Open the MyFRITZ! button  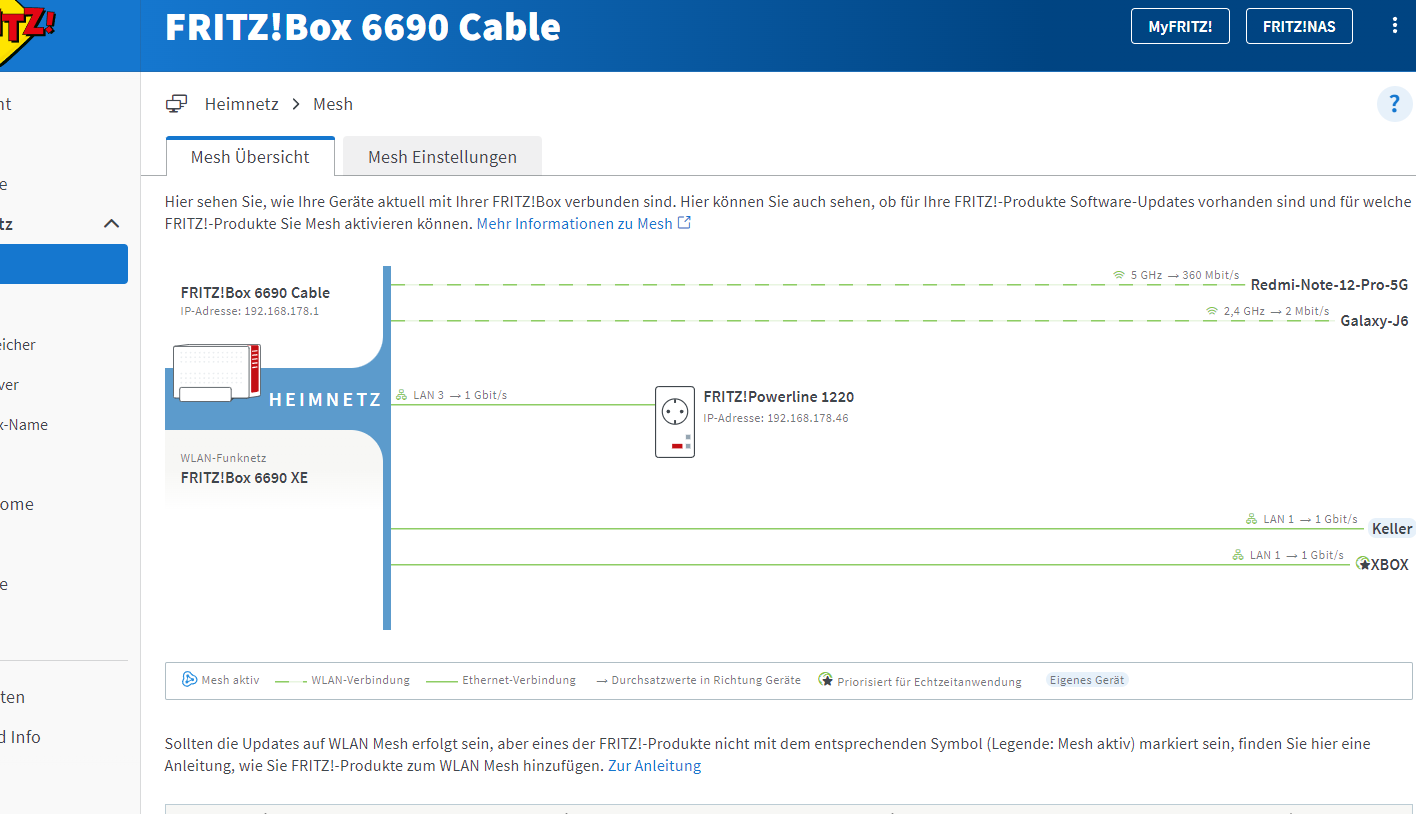1180,26
